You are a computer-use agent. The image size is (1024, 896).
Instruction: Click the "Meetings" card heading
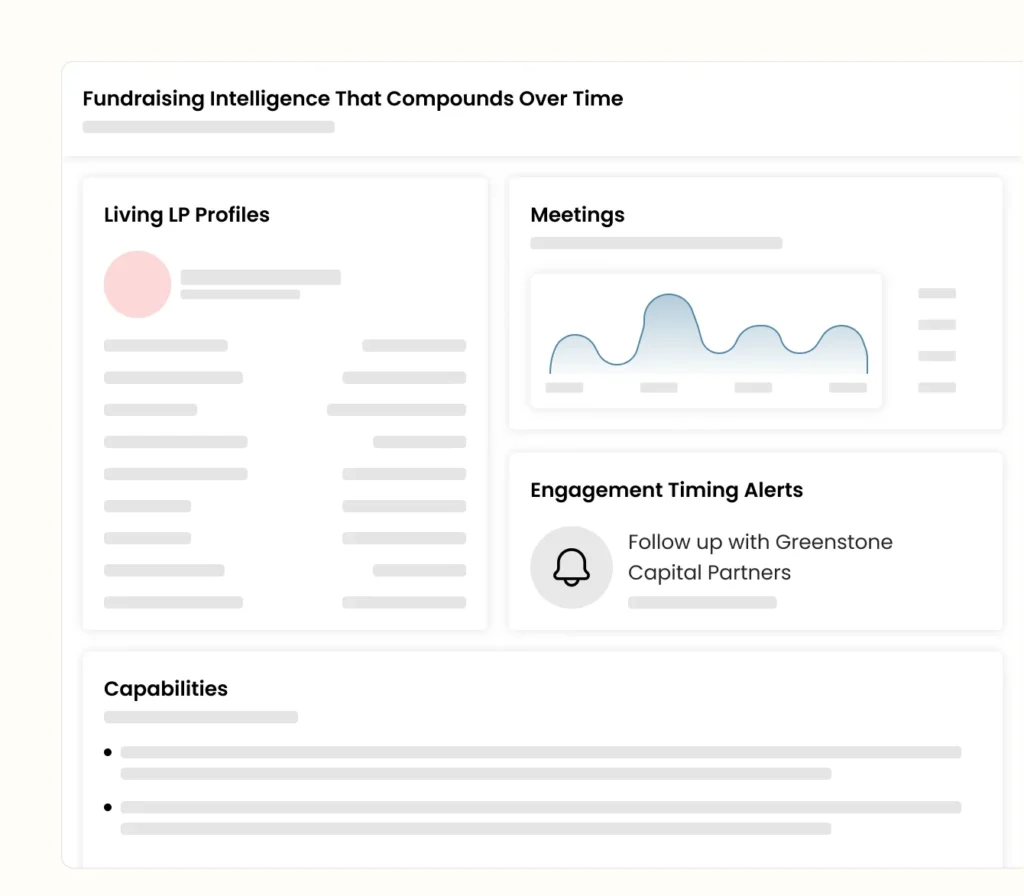pos(577,215)
